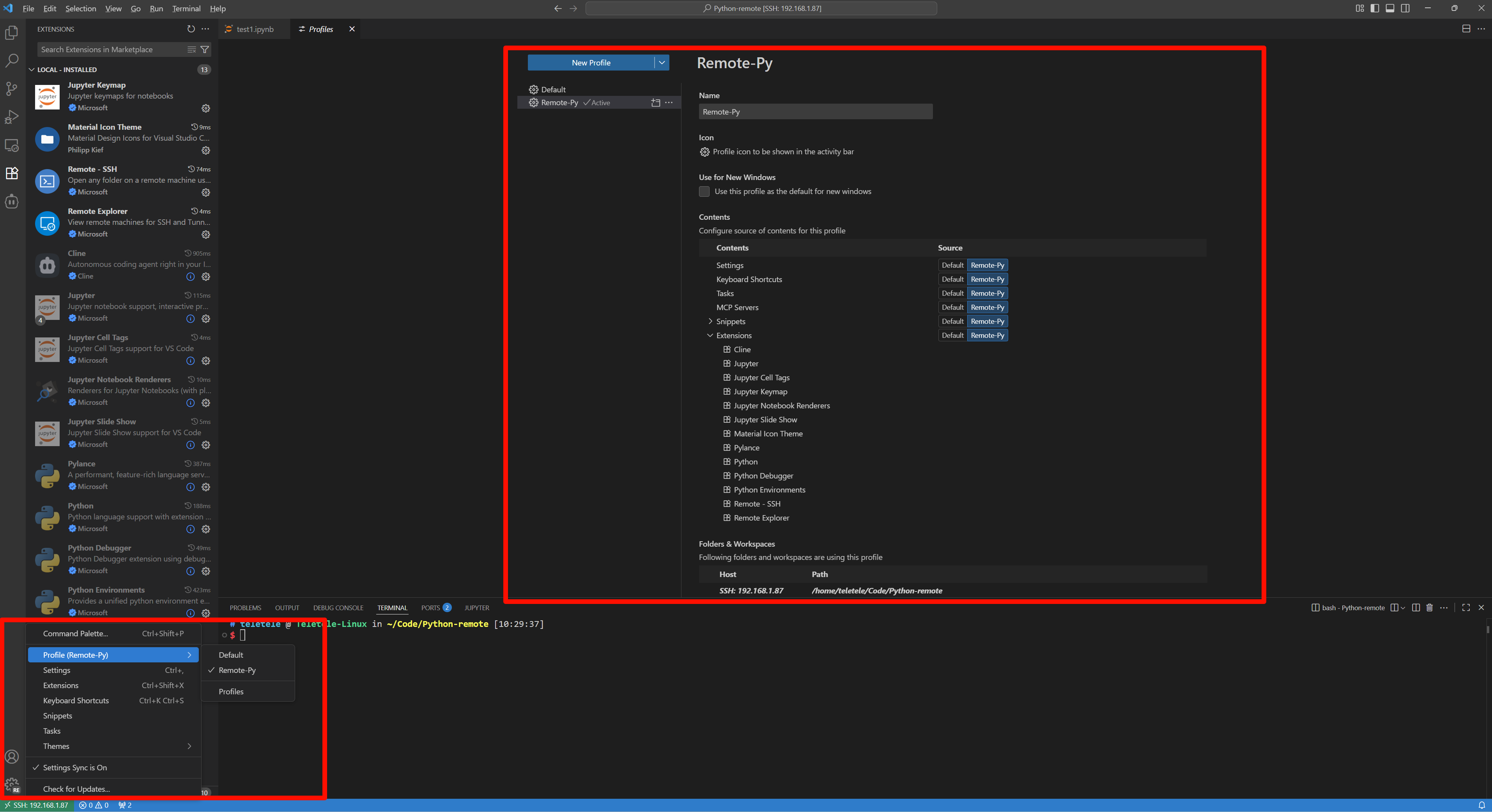Open the Terminal menu
Image resolution: width=1492 pixels, height=812 pixels.
186,8
